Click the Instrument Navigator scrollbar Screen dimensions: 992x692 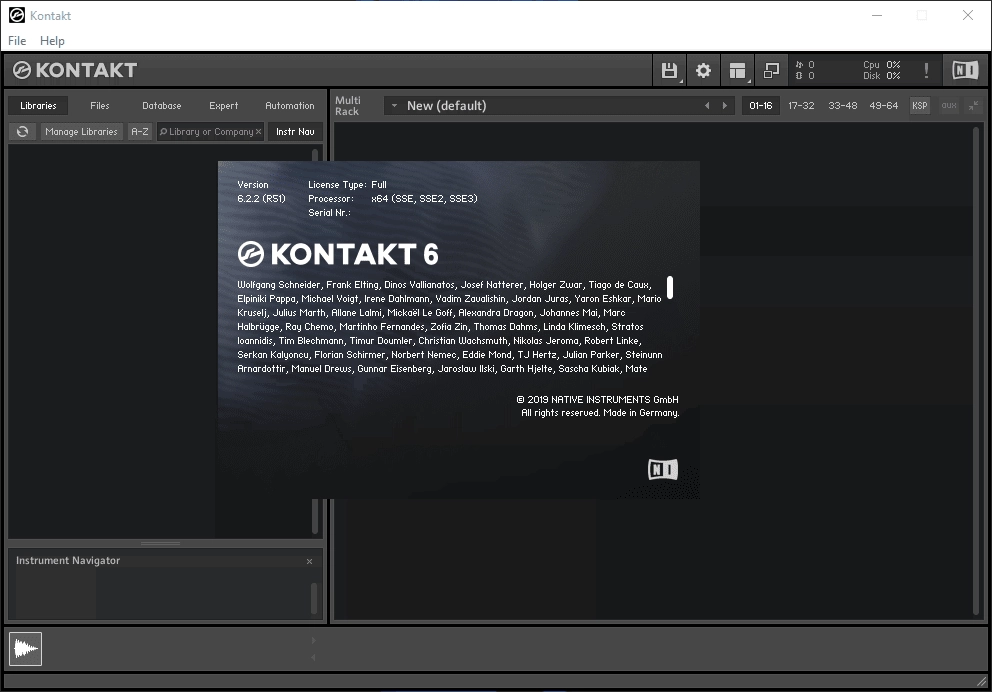[x=314, y=598]
